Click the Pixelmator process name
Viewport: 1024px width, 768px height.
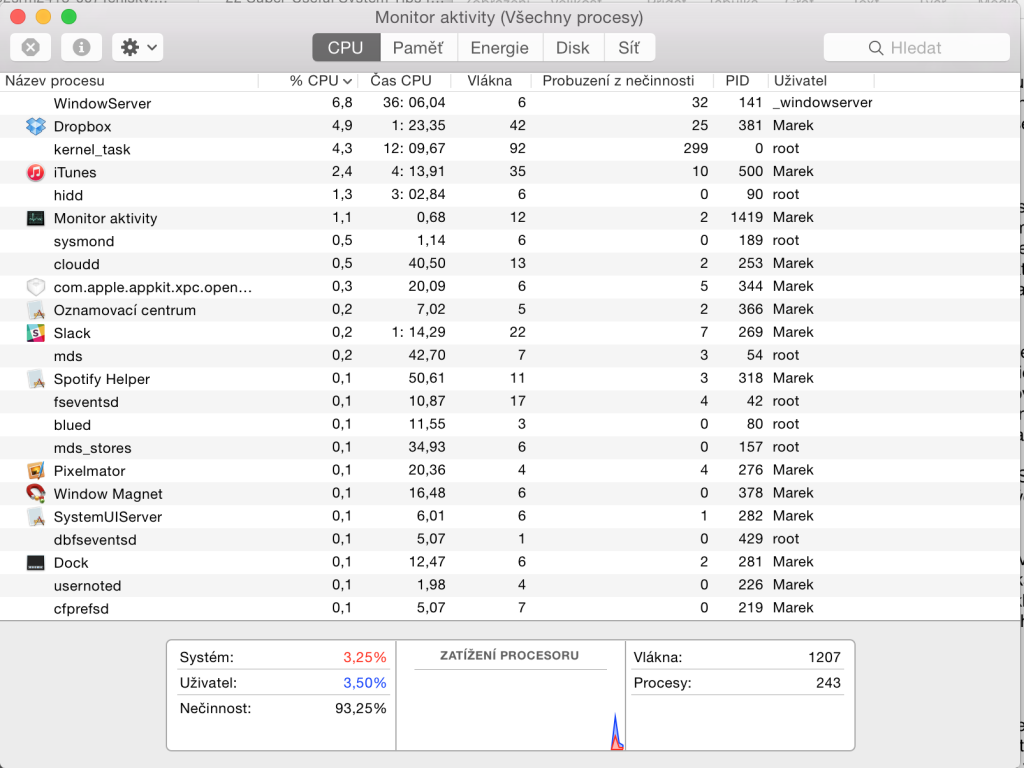click(x=89, y=471)
